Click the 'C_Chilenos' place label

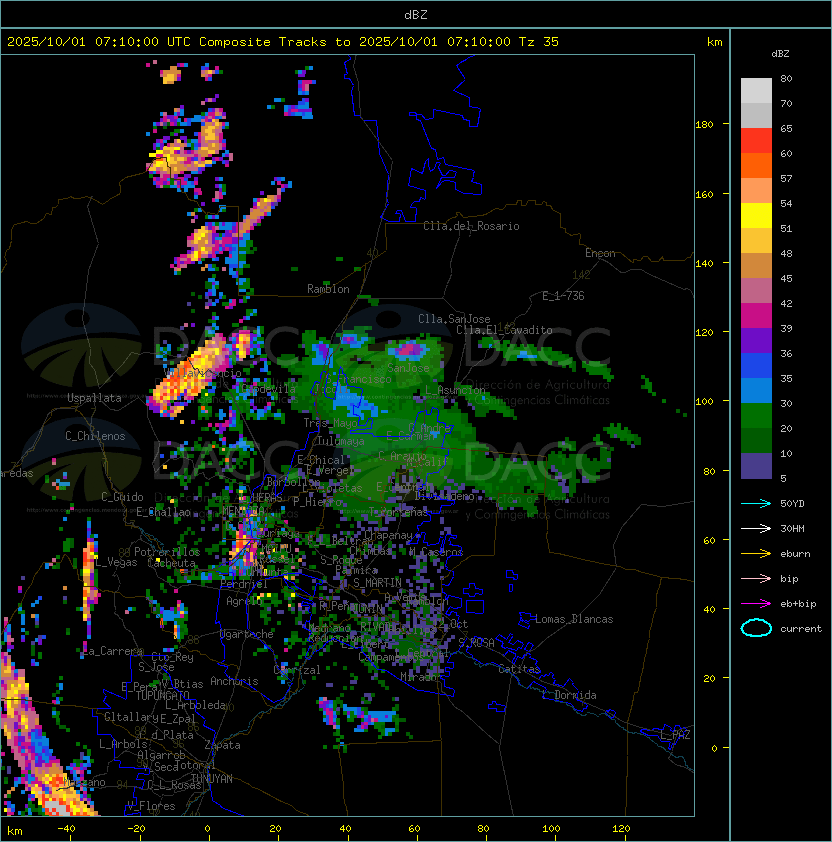[95, 436]
